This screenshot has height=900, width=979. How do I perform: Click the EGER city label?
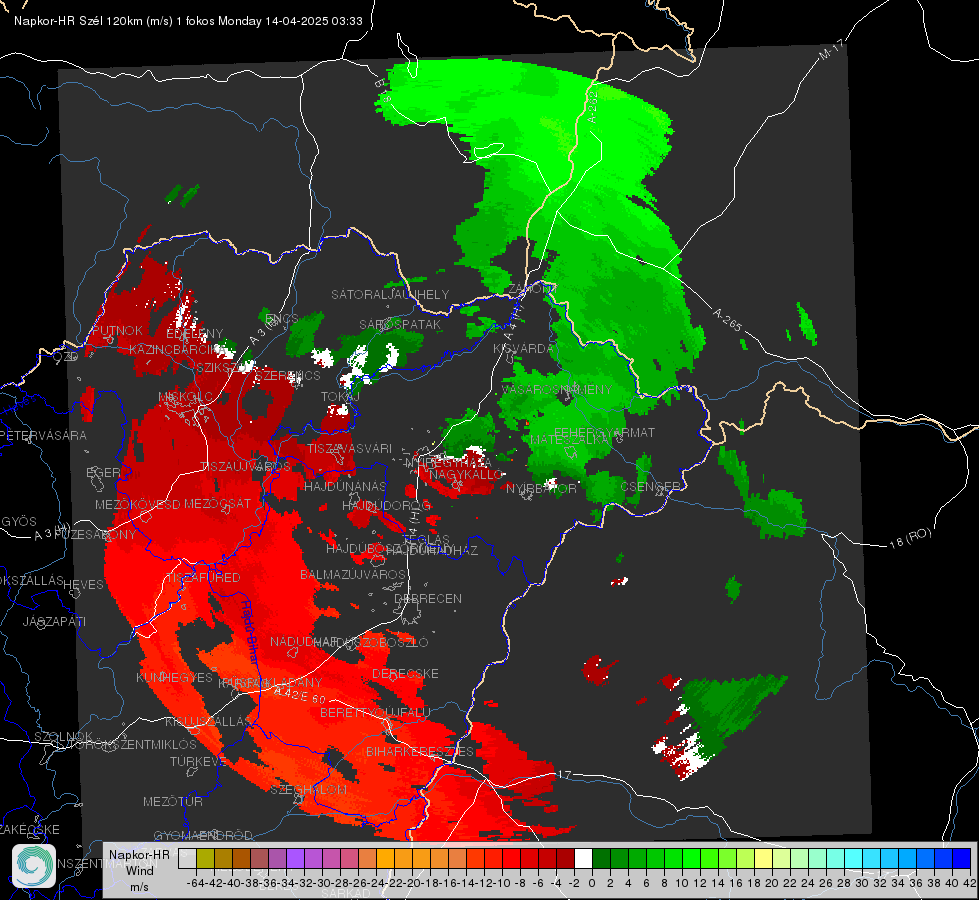click(103, 472)
